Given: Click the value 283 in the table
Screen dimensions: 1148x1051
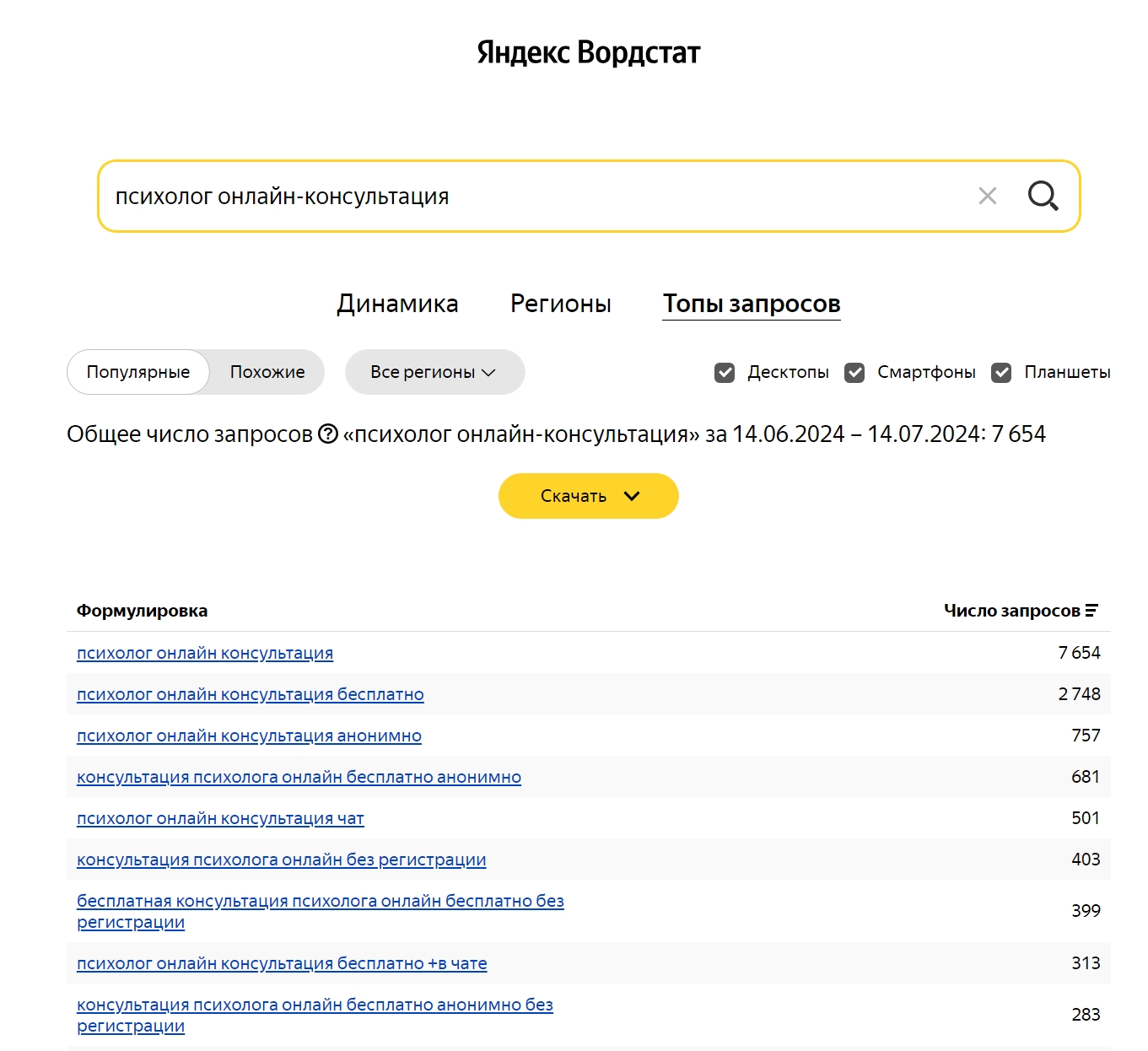Looking at the screenshot, I should [x=1086, y=1015].
